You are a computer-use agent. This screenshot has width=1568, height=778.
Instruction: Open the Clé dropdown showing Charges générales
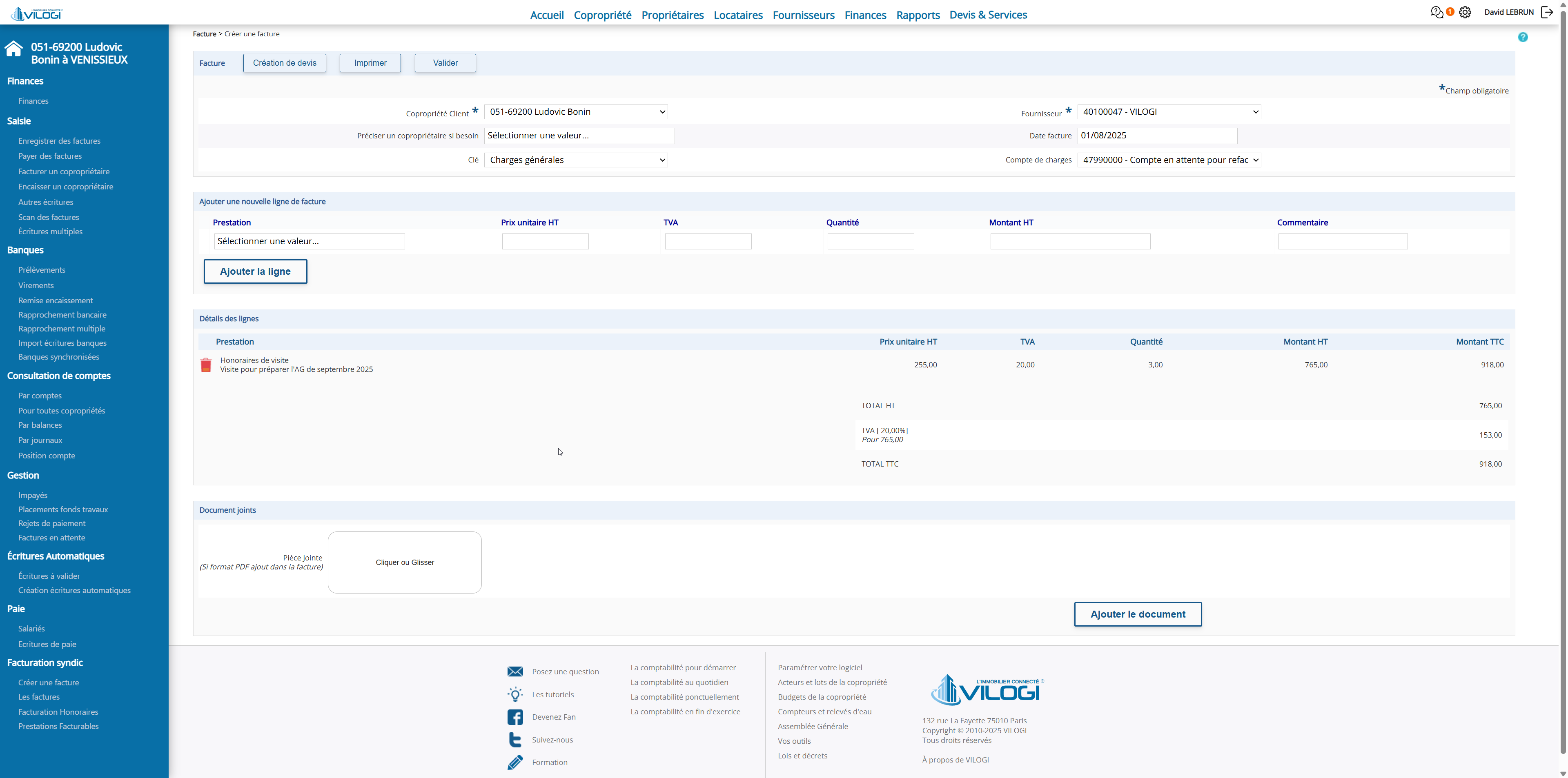pos(576,160)
